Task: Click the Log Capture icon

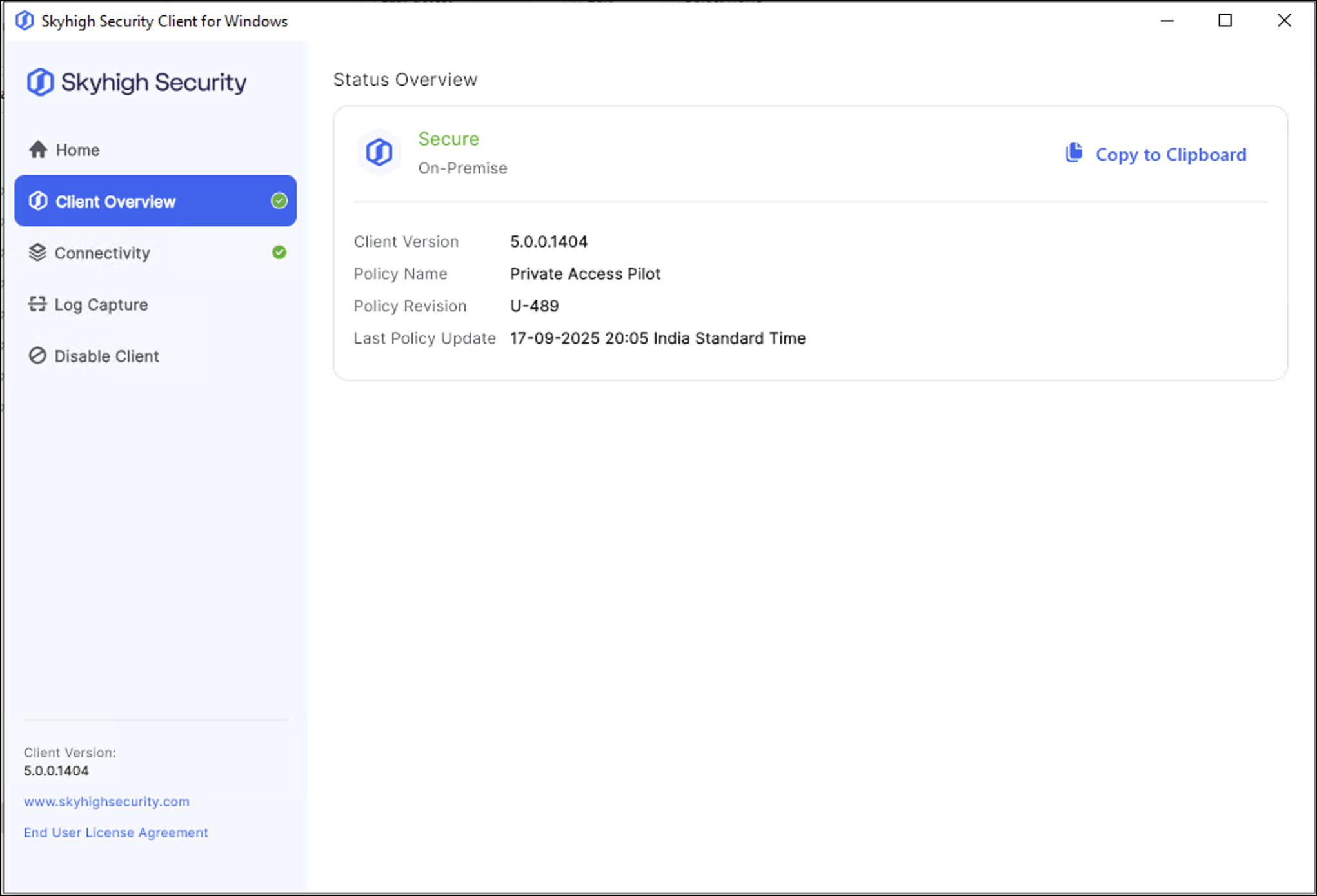Action: pos(37,304)
